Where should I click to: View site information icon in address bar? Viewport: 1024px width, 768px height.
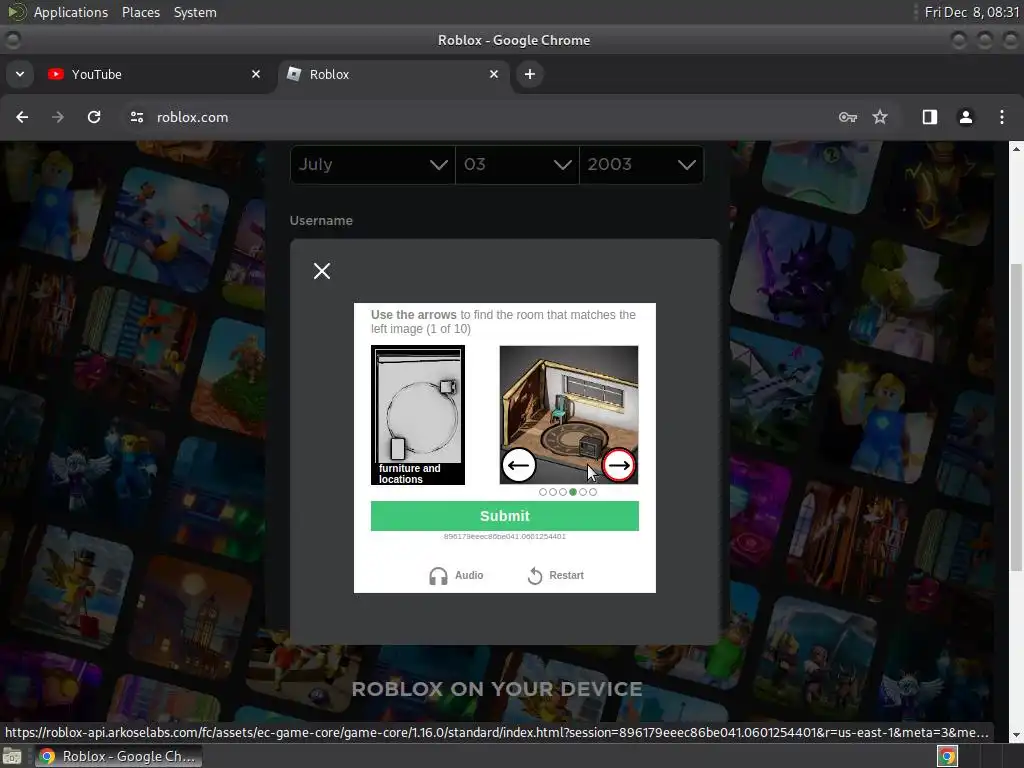[x=136, y=117]
